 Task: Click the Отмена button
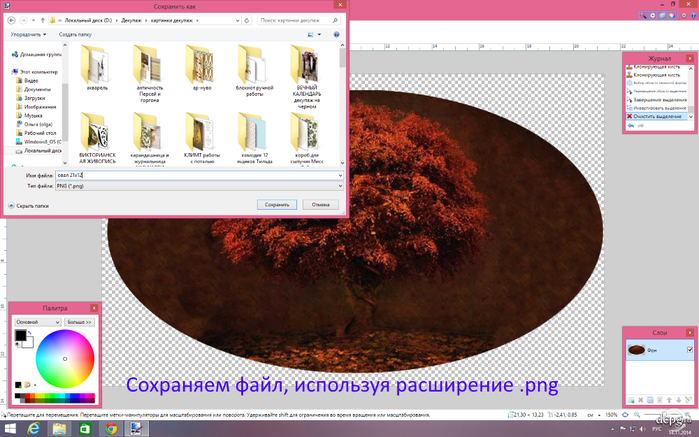321,205
